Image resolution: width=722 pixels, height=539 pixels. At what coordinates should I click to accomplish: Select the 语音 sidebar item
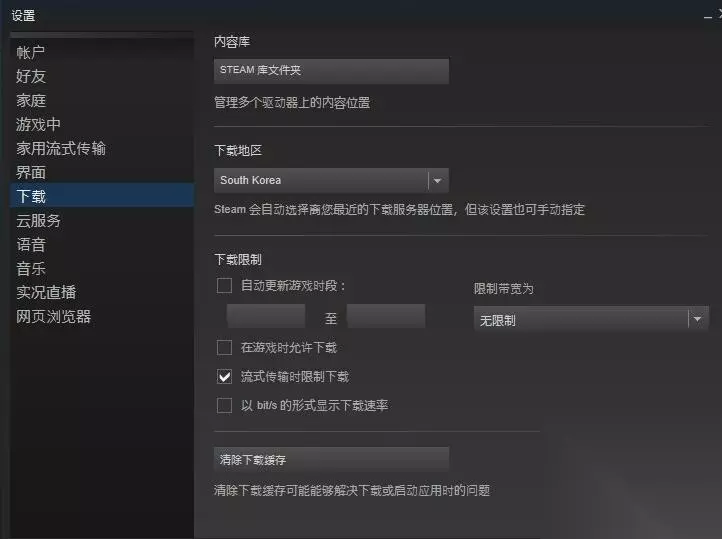click(31, 244)
